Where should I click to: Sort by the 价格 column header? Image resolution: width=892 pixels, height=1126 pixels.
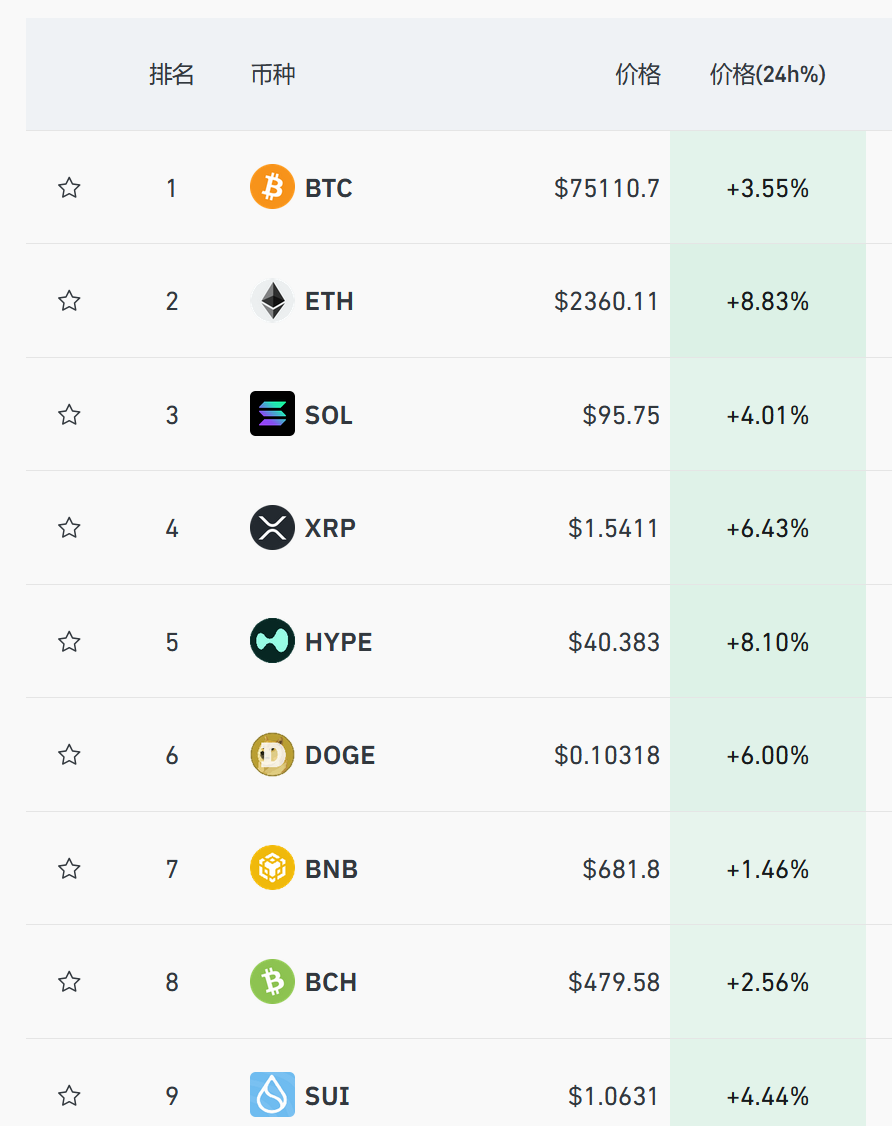click(x=638, y=74)
